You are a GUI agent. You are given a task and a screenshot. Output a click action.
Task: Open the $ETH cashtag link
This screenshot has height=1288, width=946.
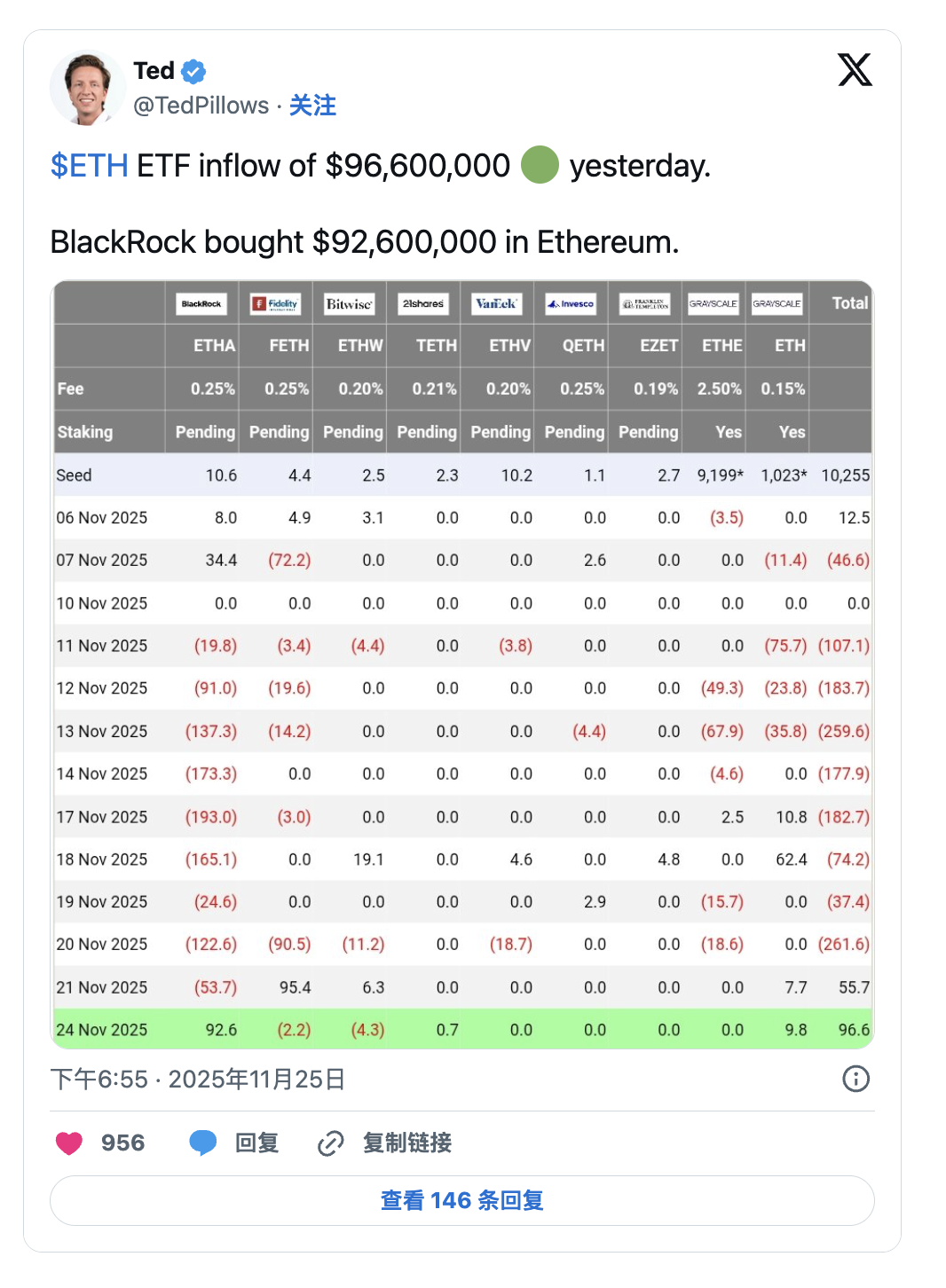click(x=89, y=166)
